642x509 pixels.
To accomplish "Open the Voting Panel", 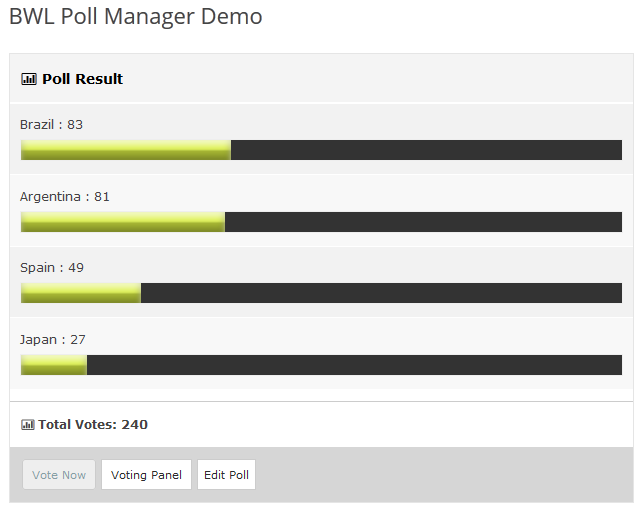I will tap(146, 475).
